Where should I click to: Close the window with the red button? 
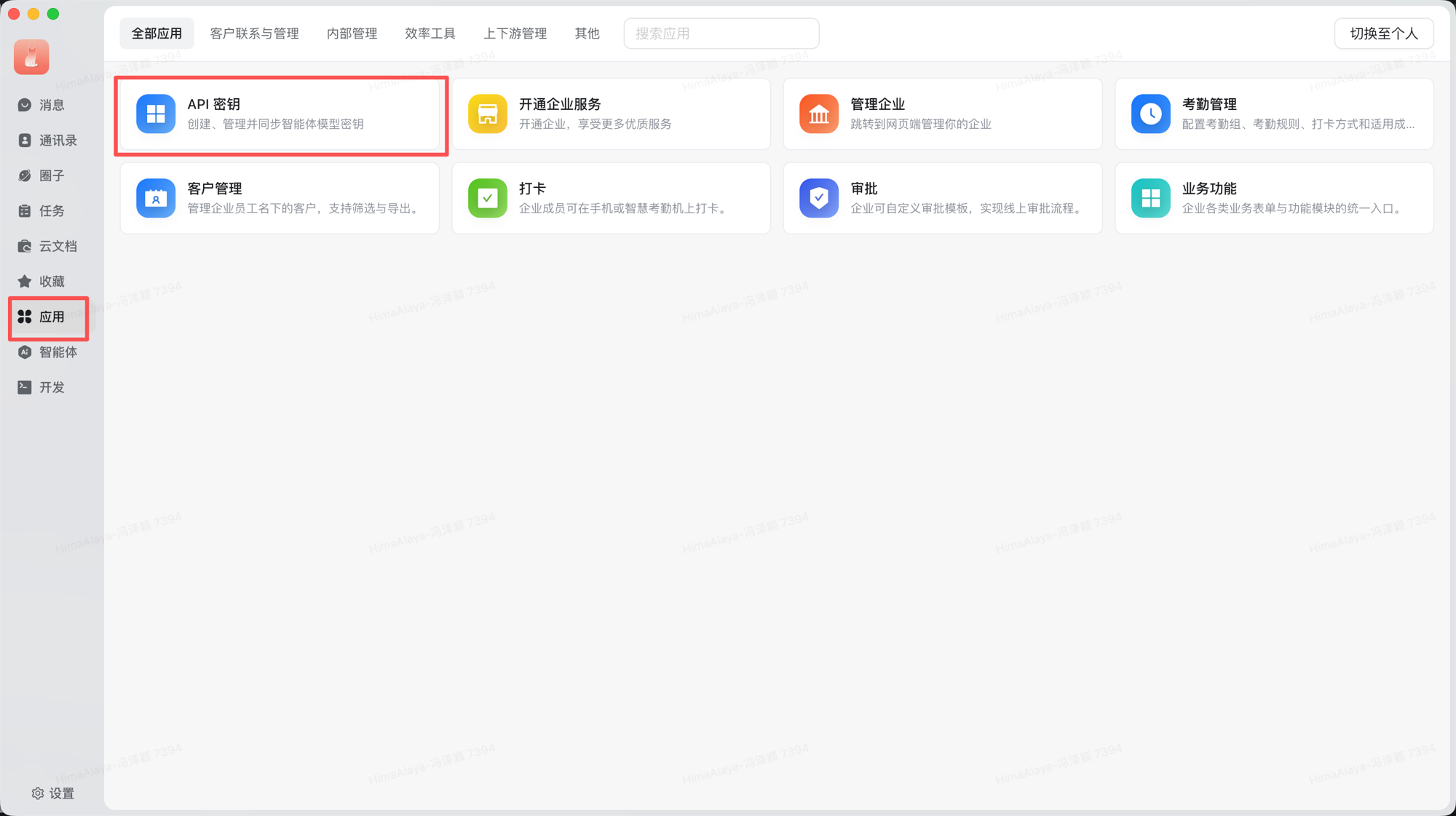[x=14, y=14]
